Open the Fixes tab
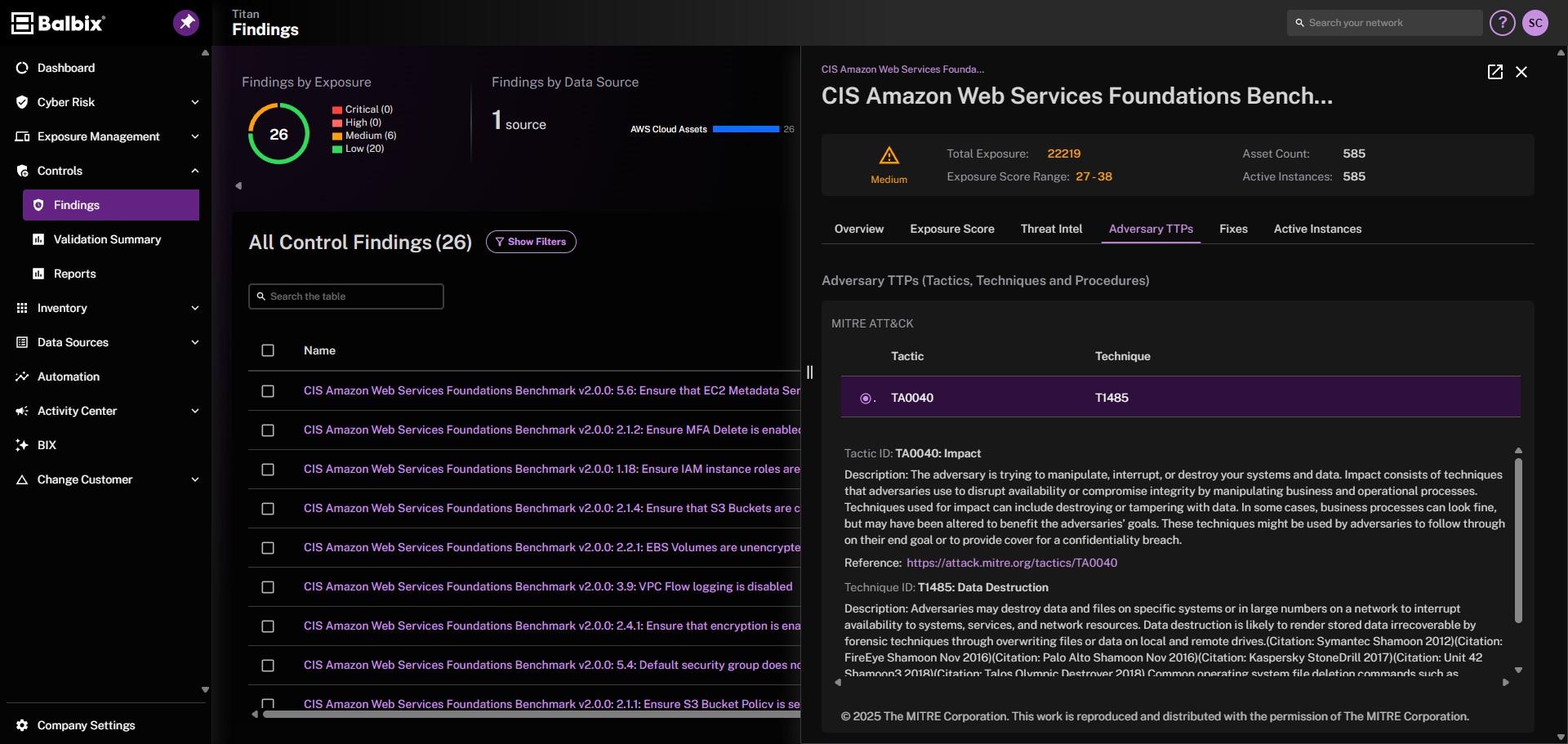This screenshot has height=744, width=1568. 1233,229
